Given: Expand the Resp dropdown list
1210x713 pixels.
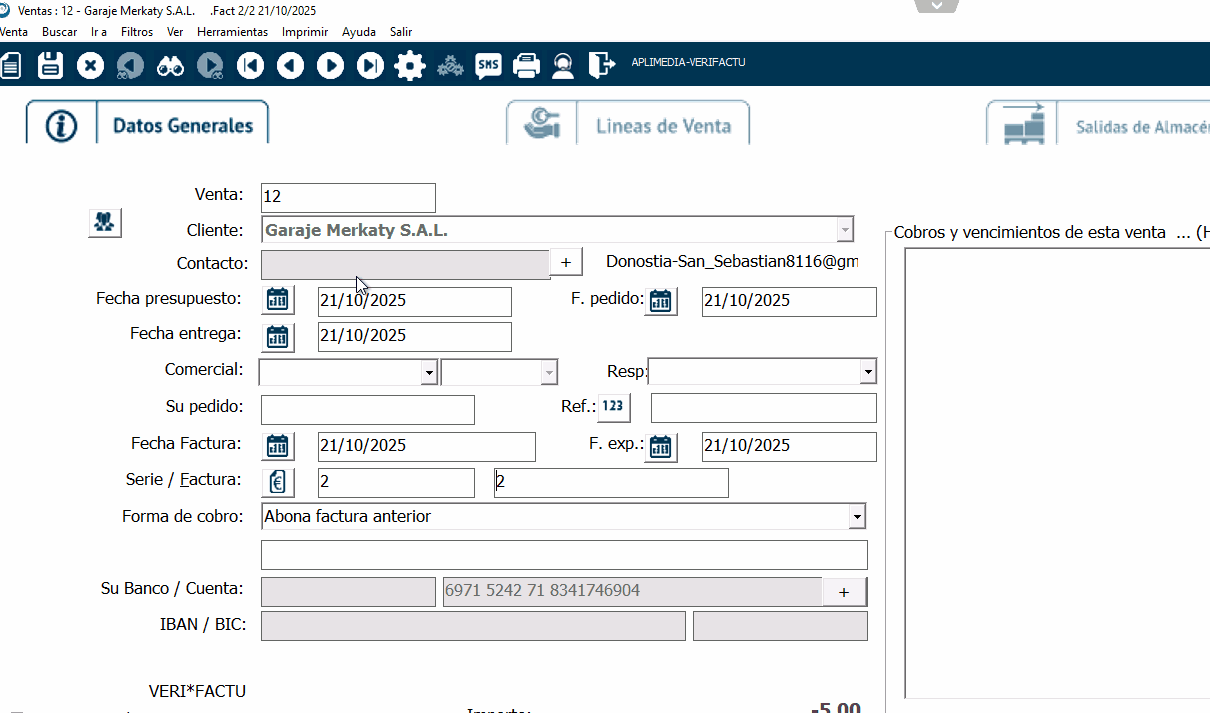Looking at the screenshot, I should 867,372.
